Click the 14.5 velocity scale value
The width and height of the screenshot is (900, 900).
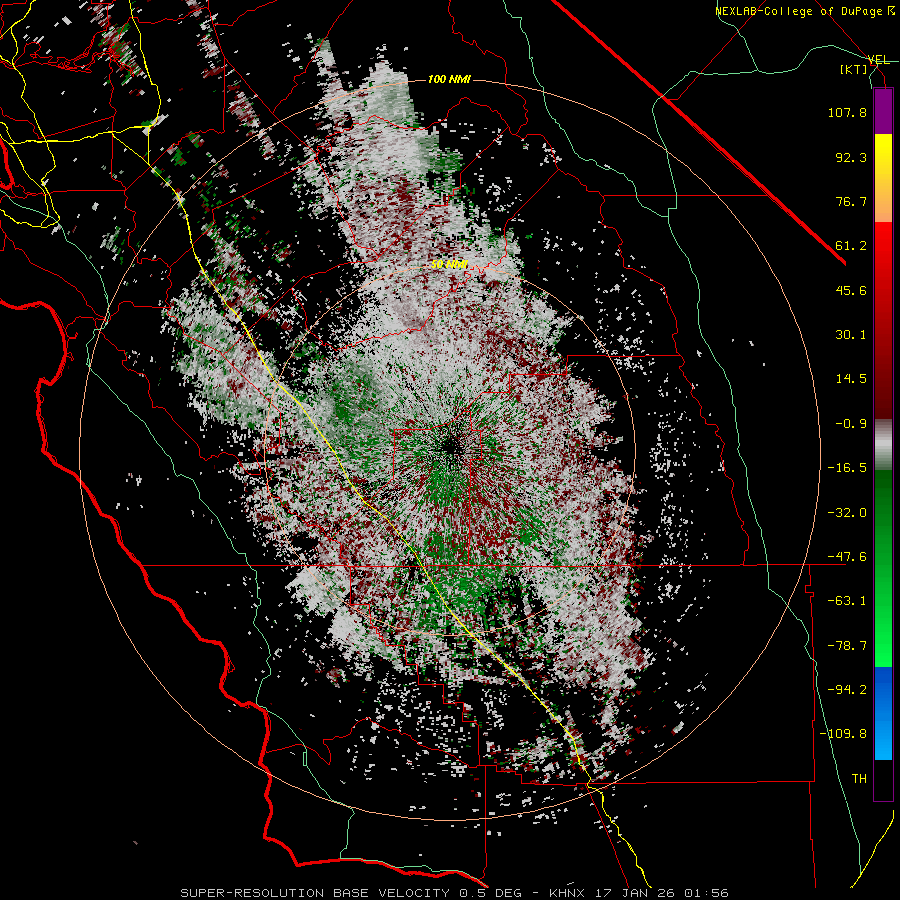click(x=851, y=379)
